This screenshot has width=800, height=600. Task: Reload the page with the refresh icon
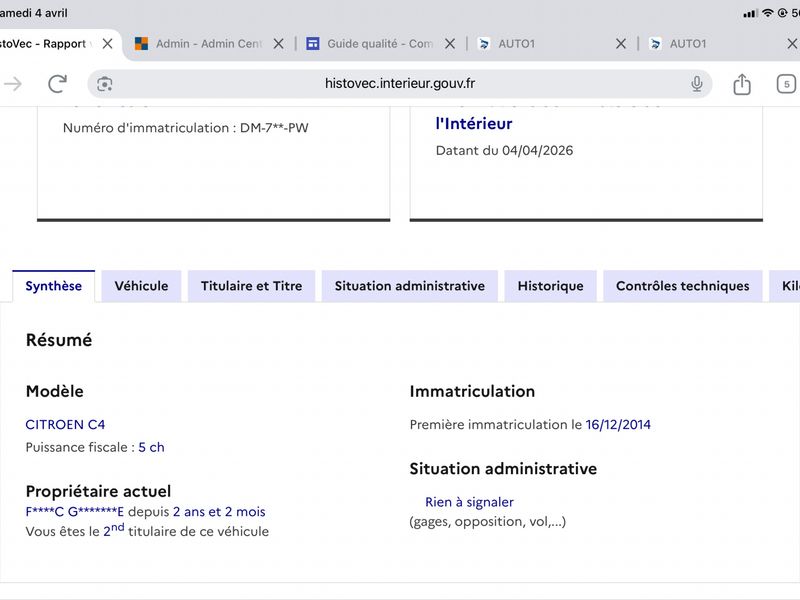(57, 84)
